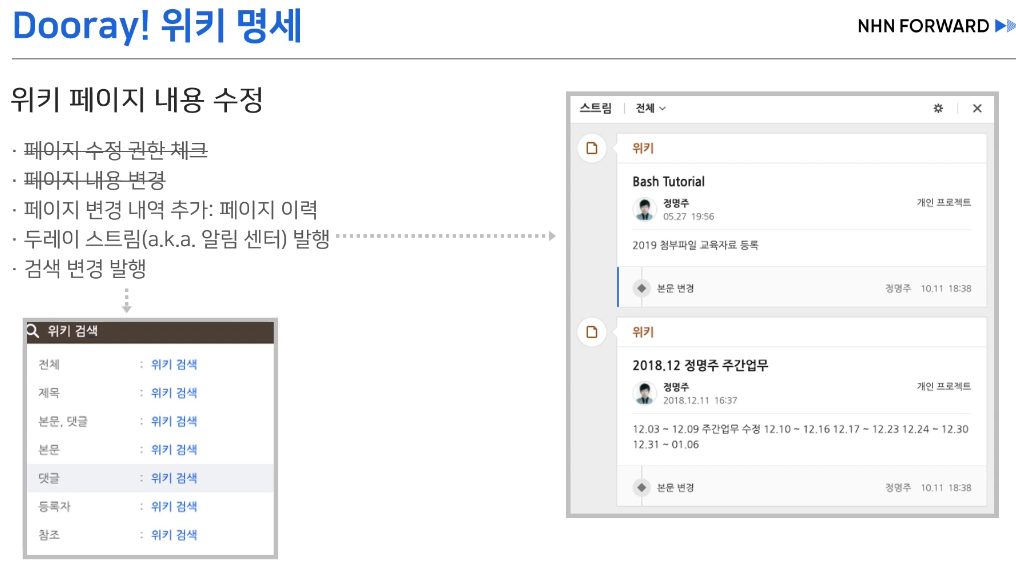Click the magnifier icon in wiki search
Viewport: 1016px width, 565px height.
tap(33, 331)
